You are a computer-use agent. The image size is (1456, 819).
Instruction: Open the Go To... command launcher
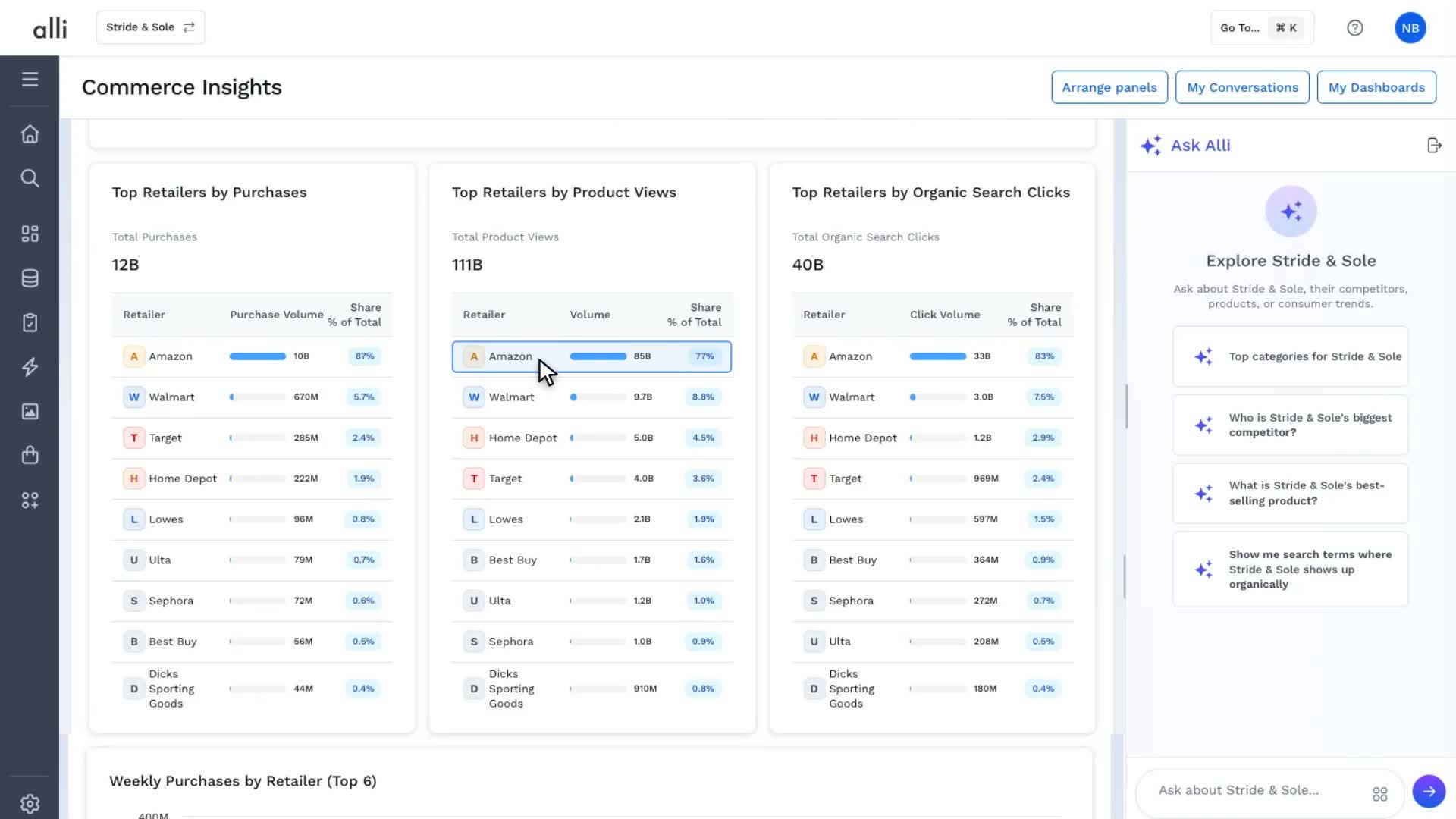[x=1262, y=28]
